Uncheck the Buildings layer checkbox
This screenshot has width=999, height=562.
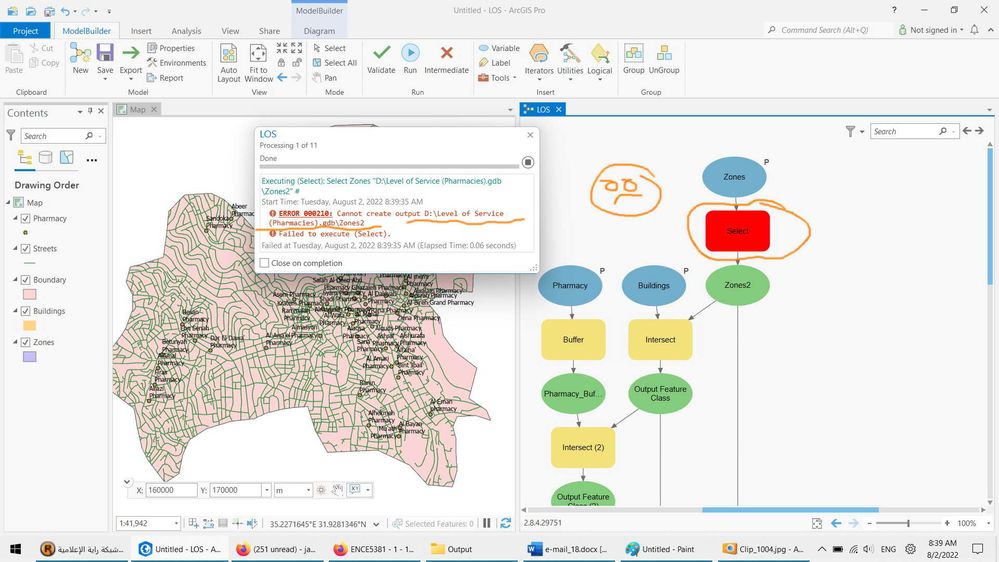[25, 311]
